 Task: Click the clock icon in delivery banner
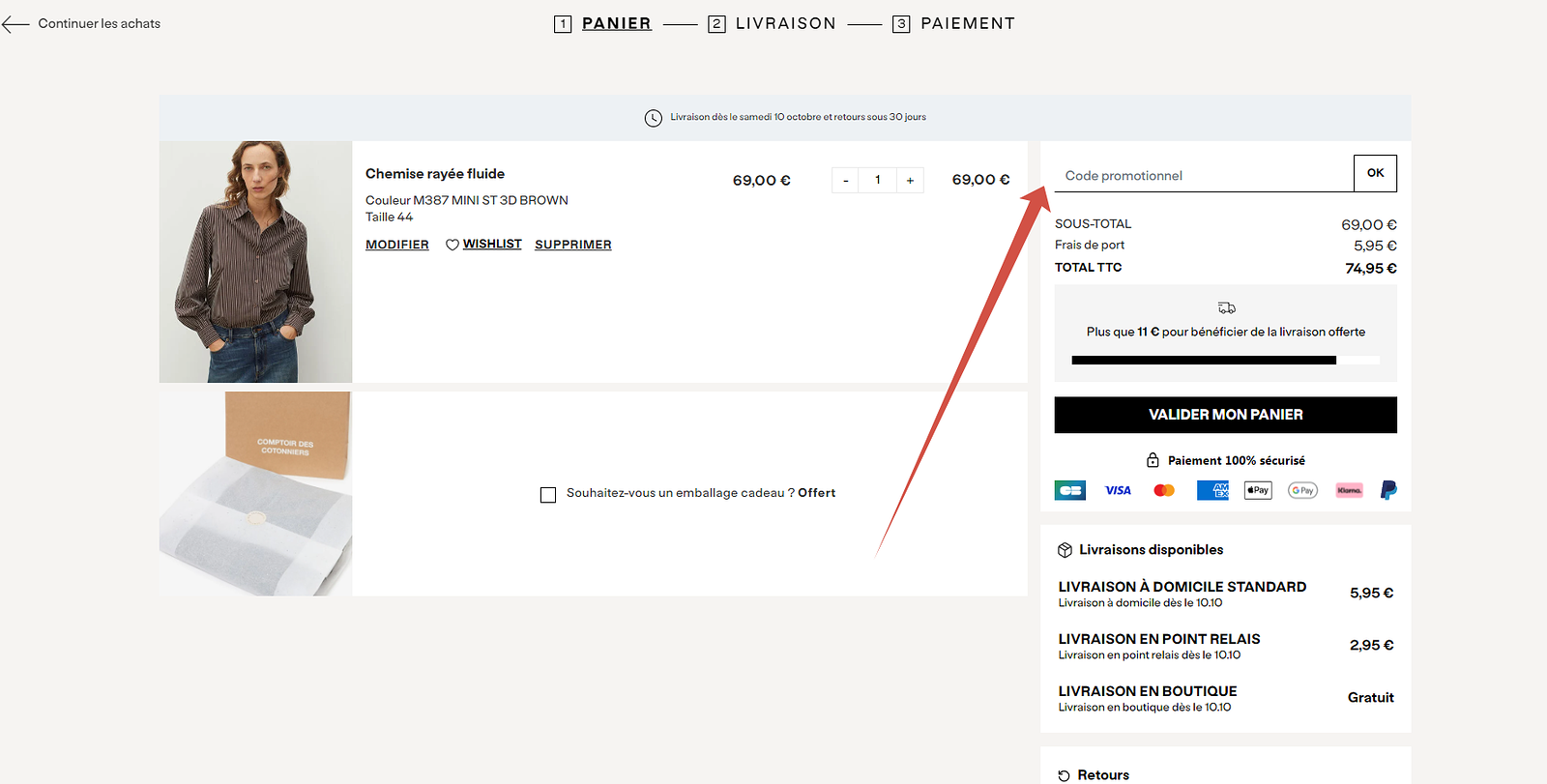(x=654, y=118)
